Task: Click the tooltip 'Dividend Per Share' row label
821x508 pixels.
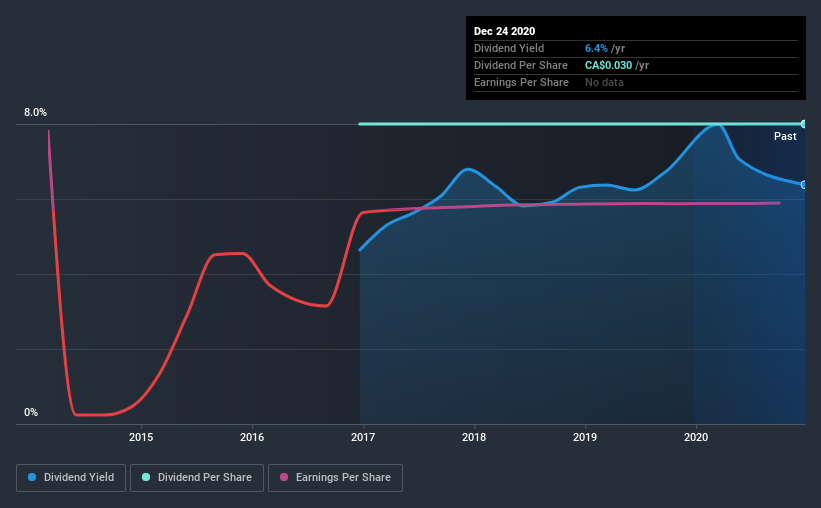Action: (x=520, y=65)
